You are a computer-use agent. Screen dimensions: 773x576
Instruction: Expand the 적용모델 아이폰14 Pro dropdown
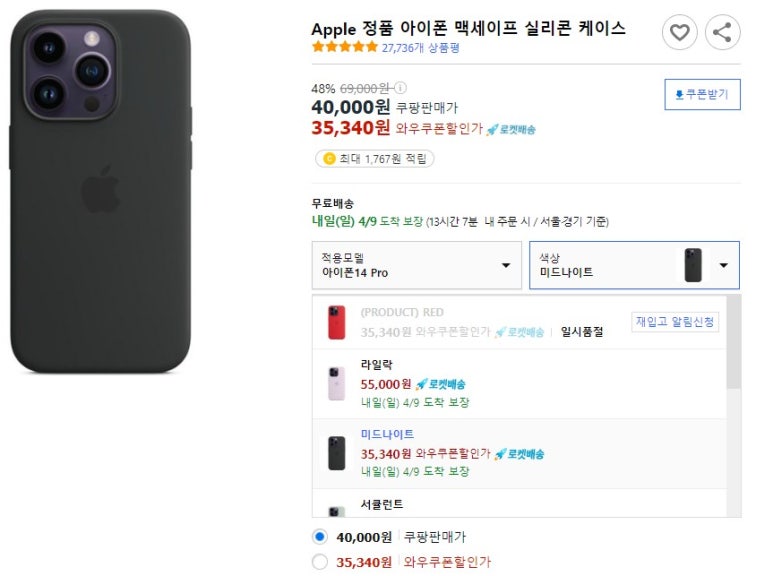417,265
